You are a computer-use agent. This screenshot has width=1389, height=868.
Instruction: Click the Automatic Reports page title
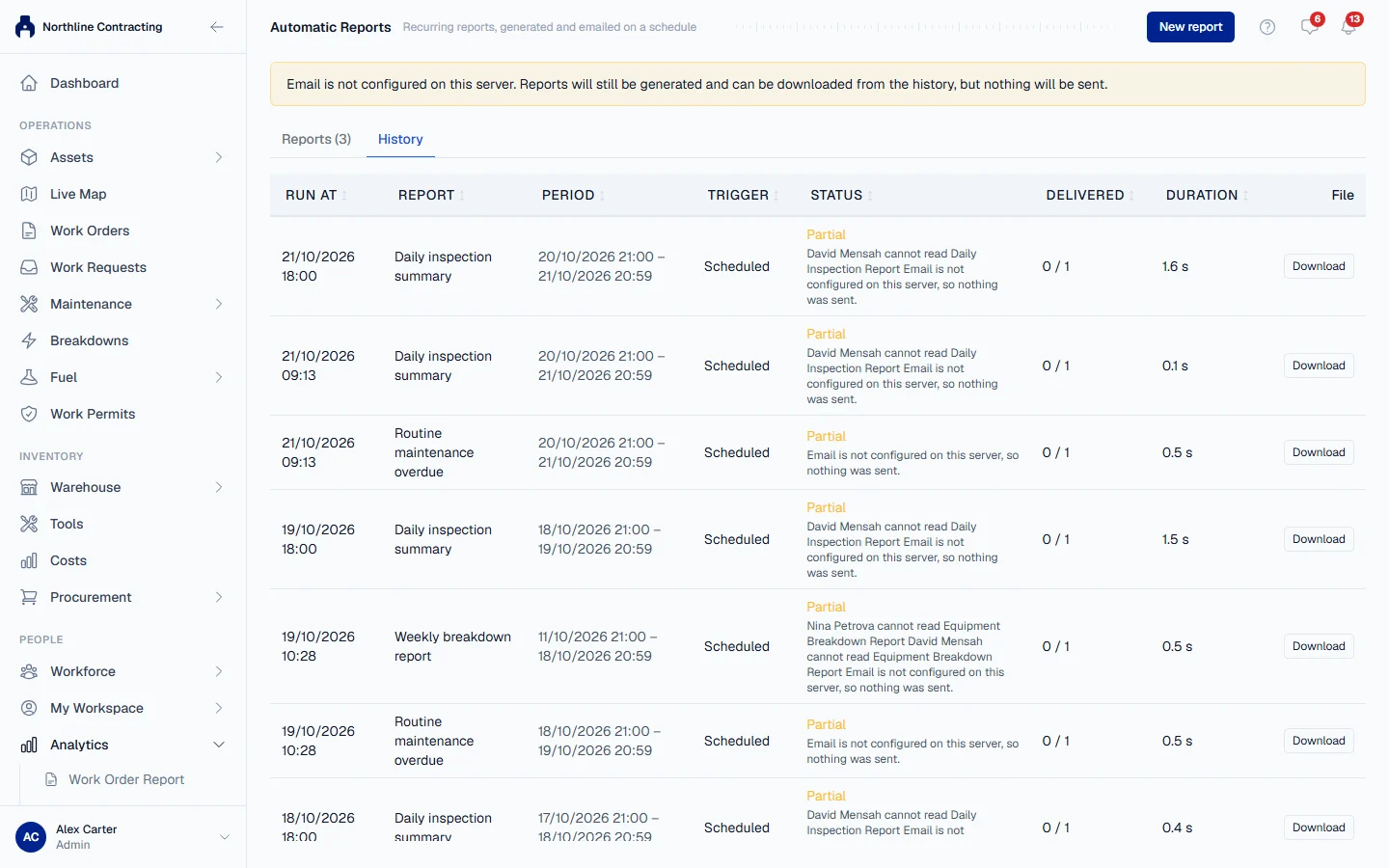[x=331, y=27]
